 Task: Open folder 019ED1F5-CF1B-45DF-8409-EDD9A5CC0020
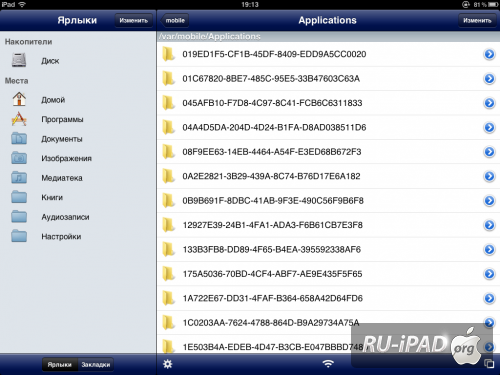[328, 54]
